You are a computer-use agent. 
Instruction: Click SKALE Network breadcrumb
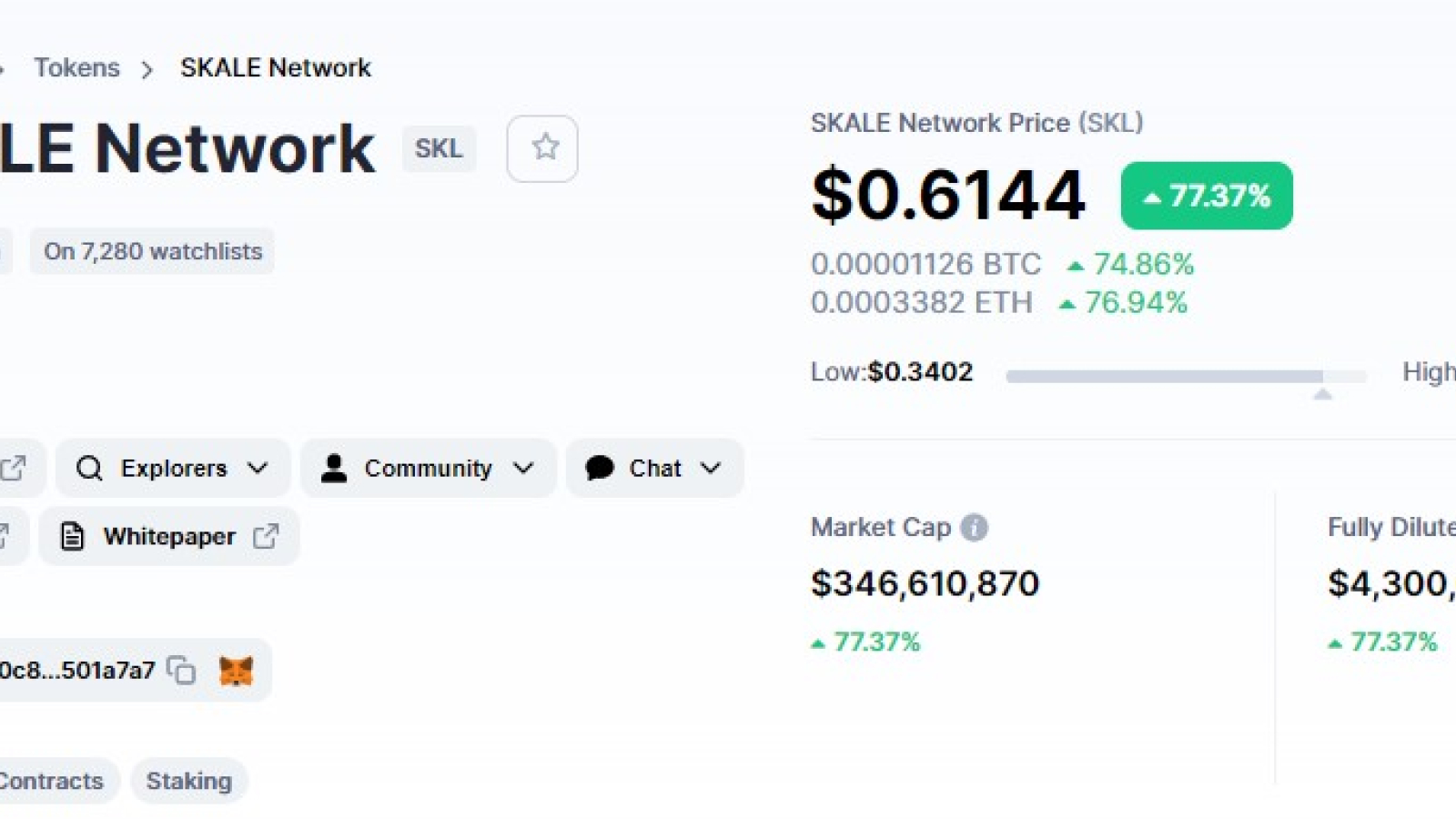coord(276,67)
